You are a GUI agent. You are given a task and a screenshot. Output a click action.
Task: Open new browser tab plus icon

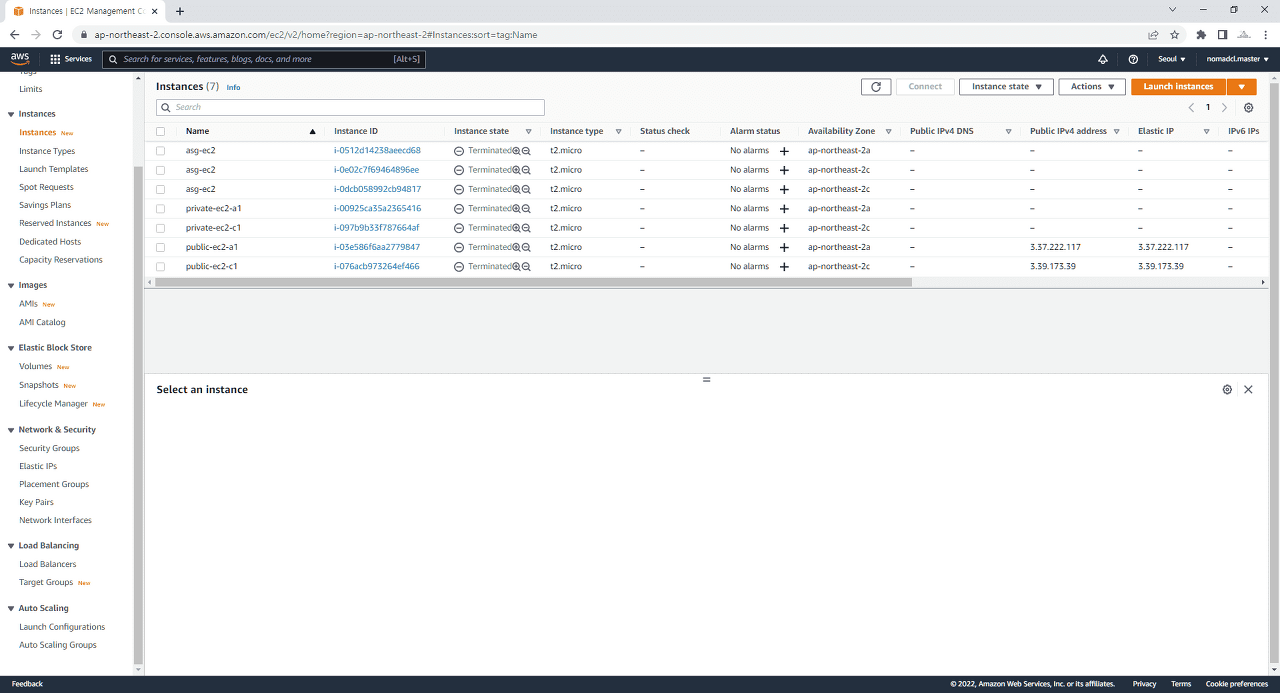coord(180,11)
